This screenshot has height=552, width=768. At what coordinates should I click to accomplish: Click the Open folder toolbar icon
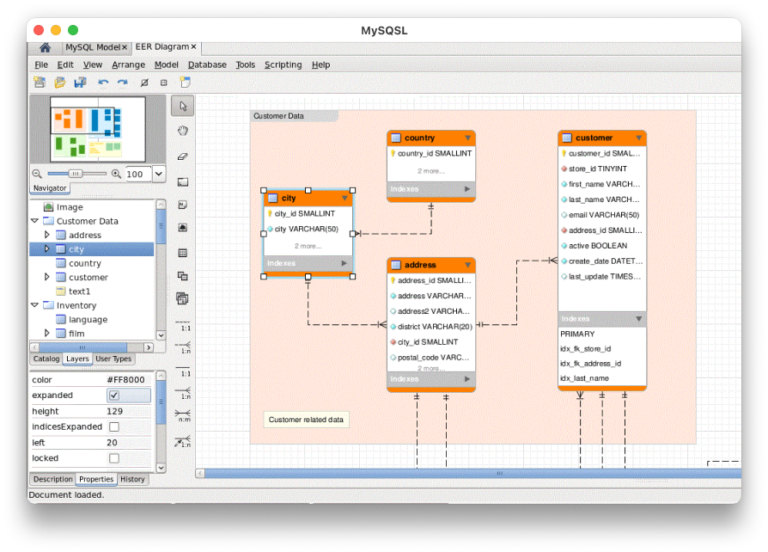coord(60,82)
